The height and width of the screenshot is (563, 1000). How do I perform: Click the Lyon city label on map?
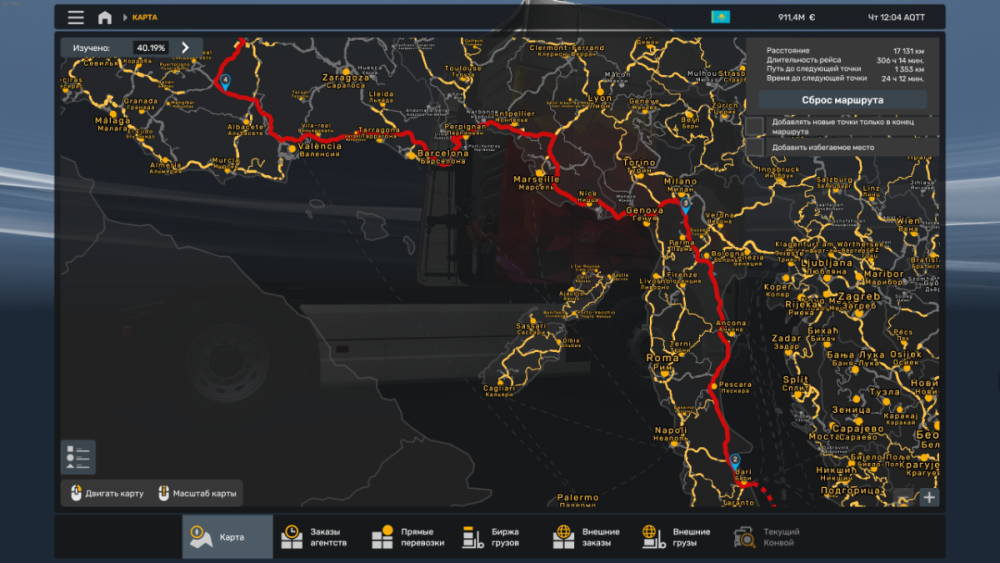click(x=600, y=98)
